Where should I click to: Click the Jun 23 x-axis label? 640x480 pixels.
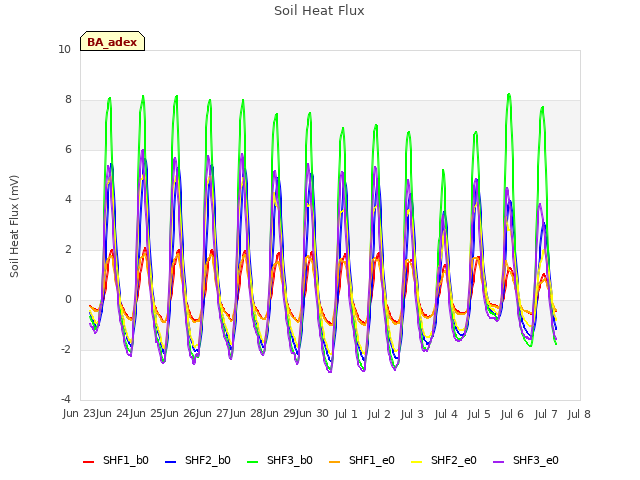(x=80, y=414)
